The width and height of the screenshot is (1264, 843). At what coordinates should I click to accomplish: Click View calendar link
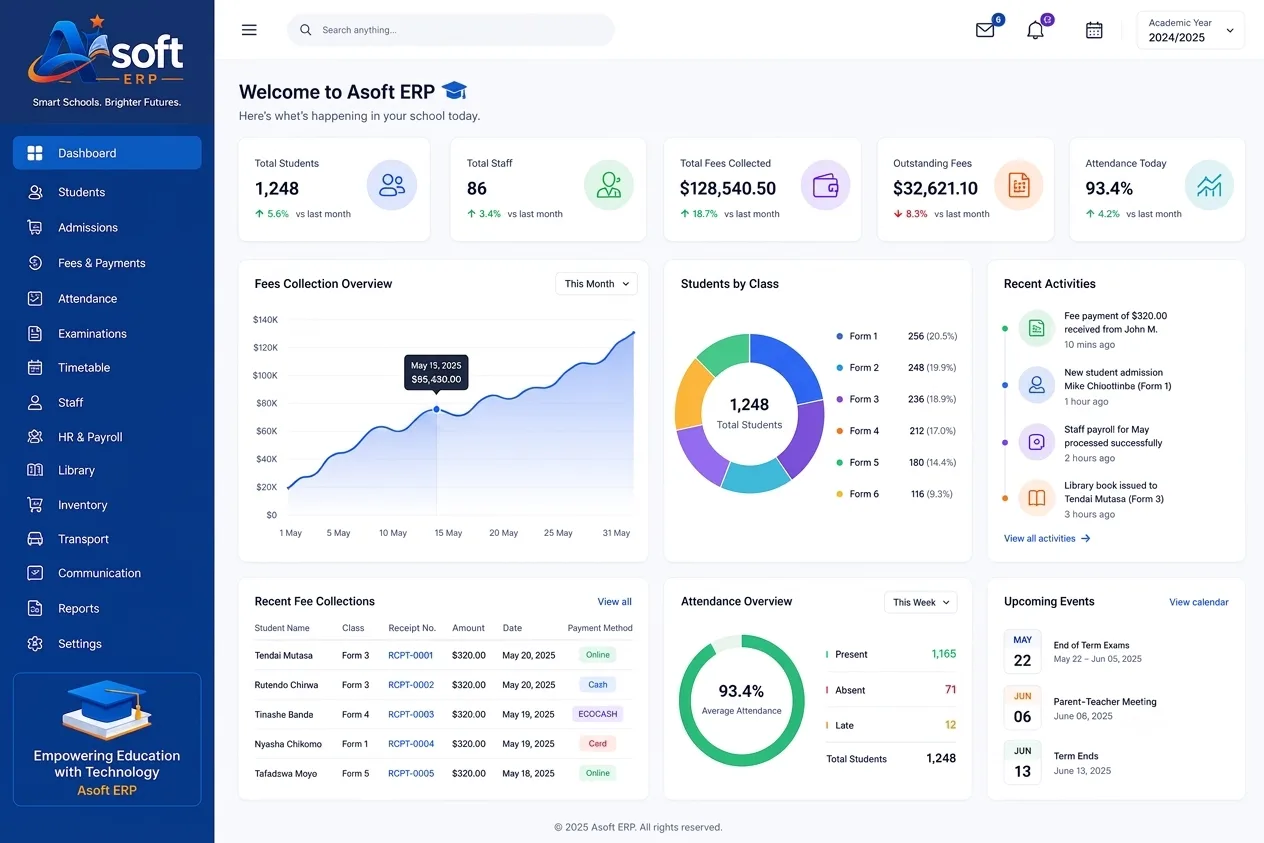(x=1199, y=602)
